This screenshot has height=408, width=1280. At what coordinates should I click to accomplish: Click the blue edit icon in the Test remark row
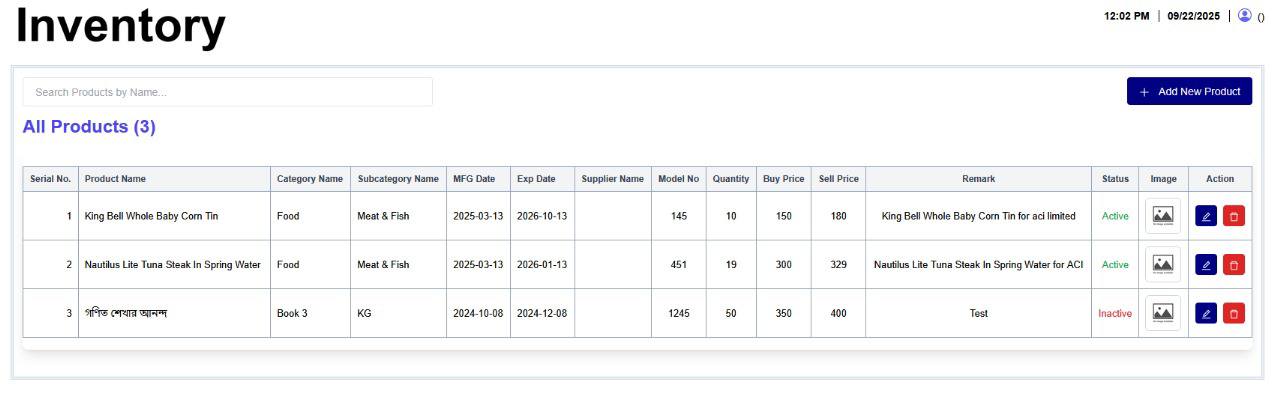(x=1206, y=314)
